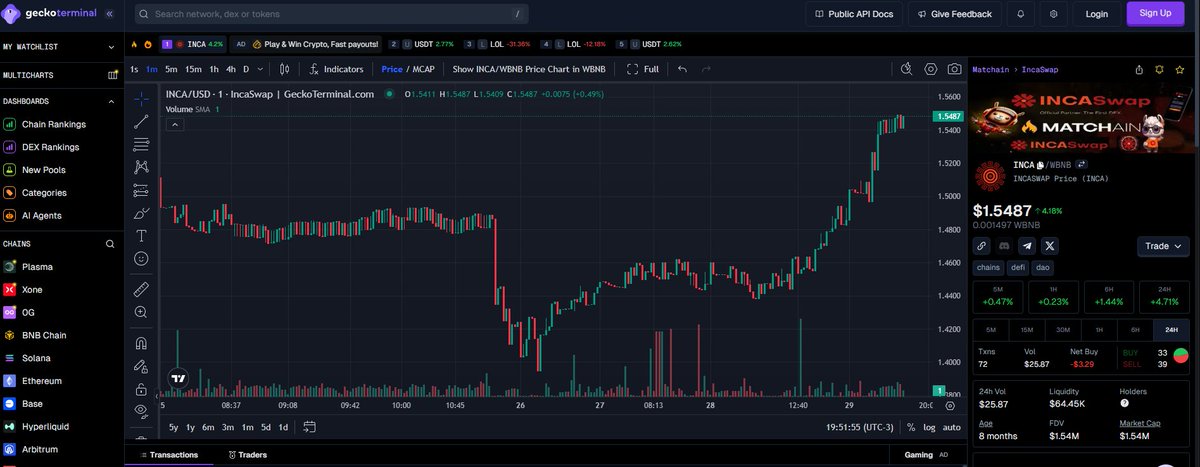Click the search network, dex or tokens field
Image resolution: width=1200 pixels, height=467 pixels.
click(331, 14)
